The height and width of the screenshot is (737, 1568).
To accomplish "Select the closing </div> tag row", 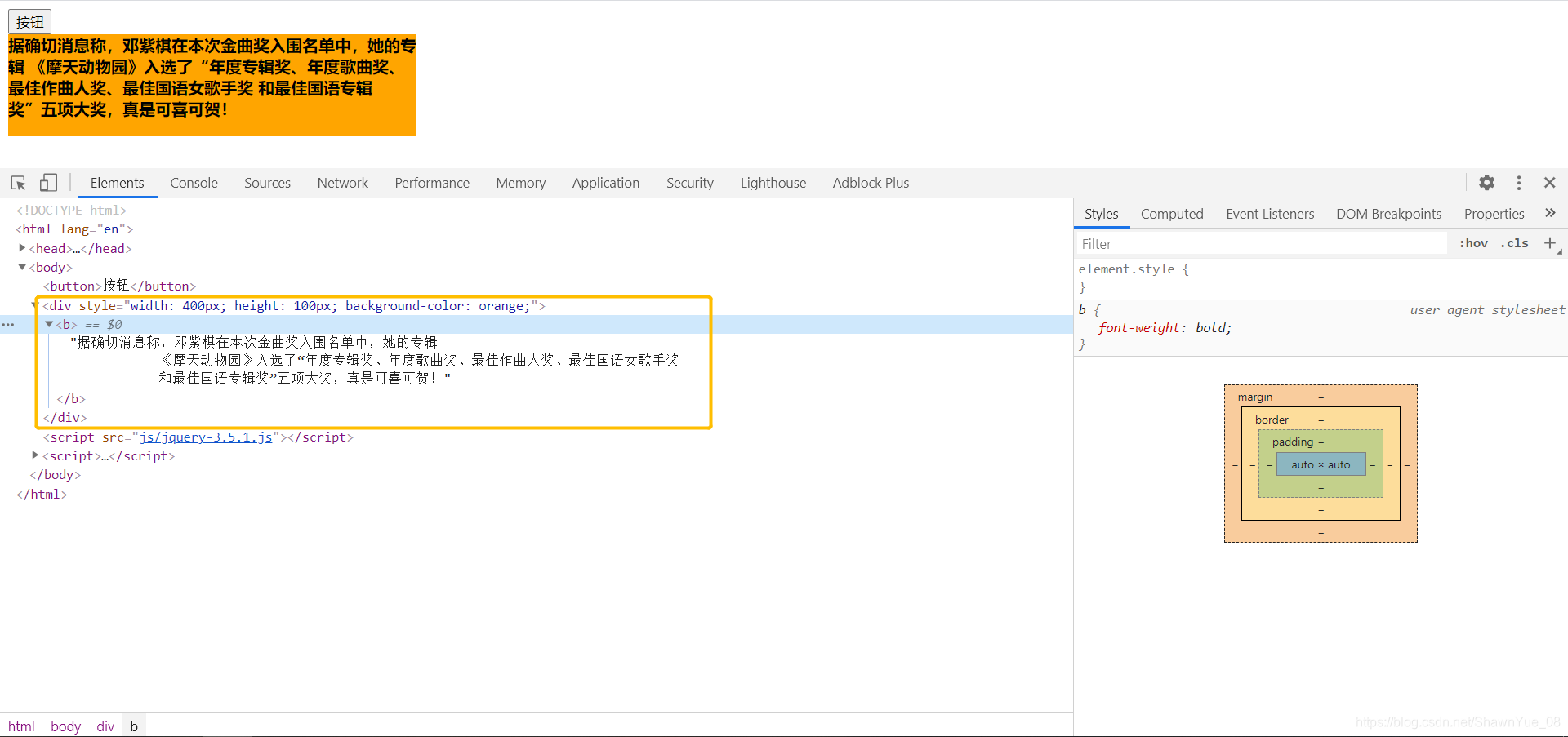I will (x=65, y=418).
